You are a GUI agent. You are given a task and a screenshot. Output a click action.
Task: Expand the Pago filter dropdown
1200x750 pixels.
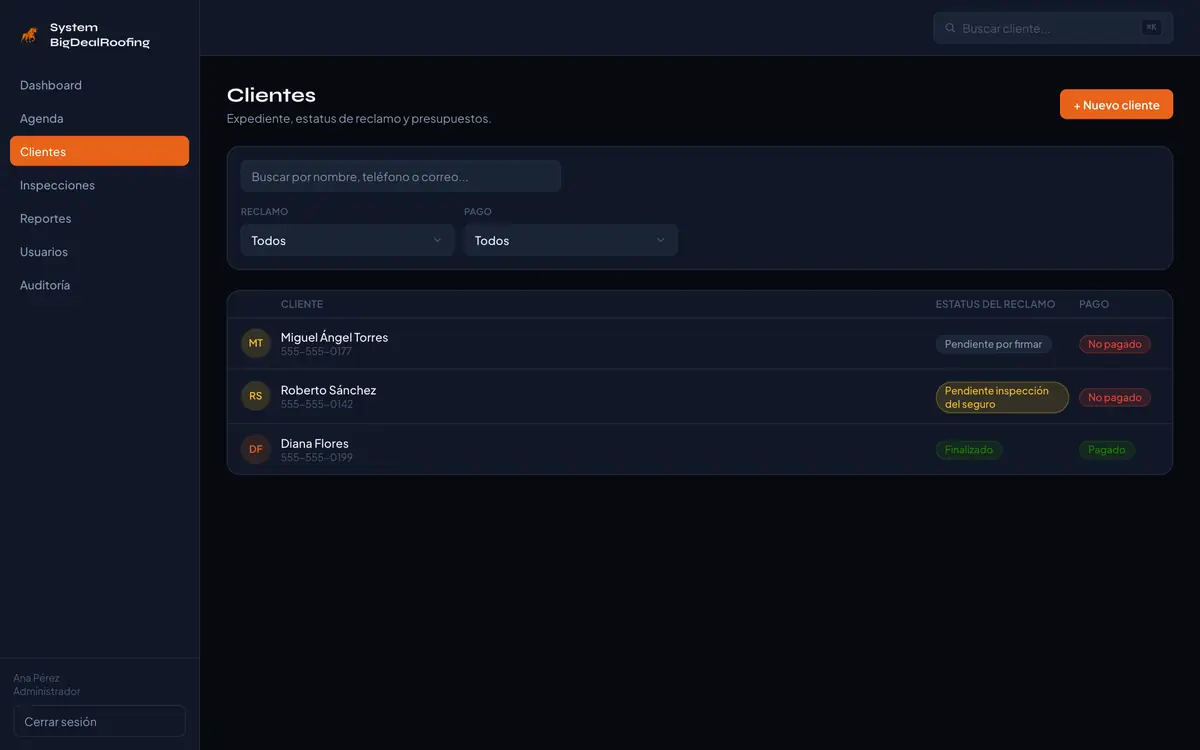[x=571, y=240]
